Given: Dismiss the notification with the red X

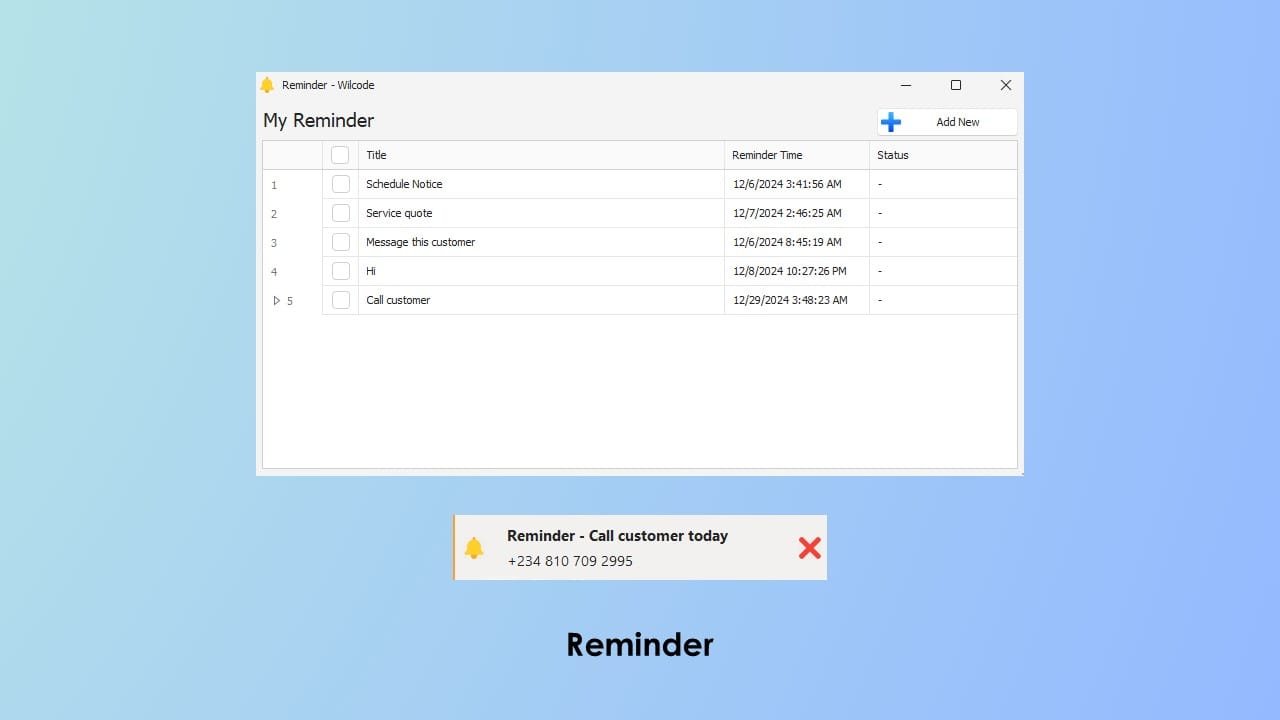Looking at the screenshot, I should coord(809,547).
